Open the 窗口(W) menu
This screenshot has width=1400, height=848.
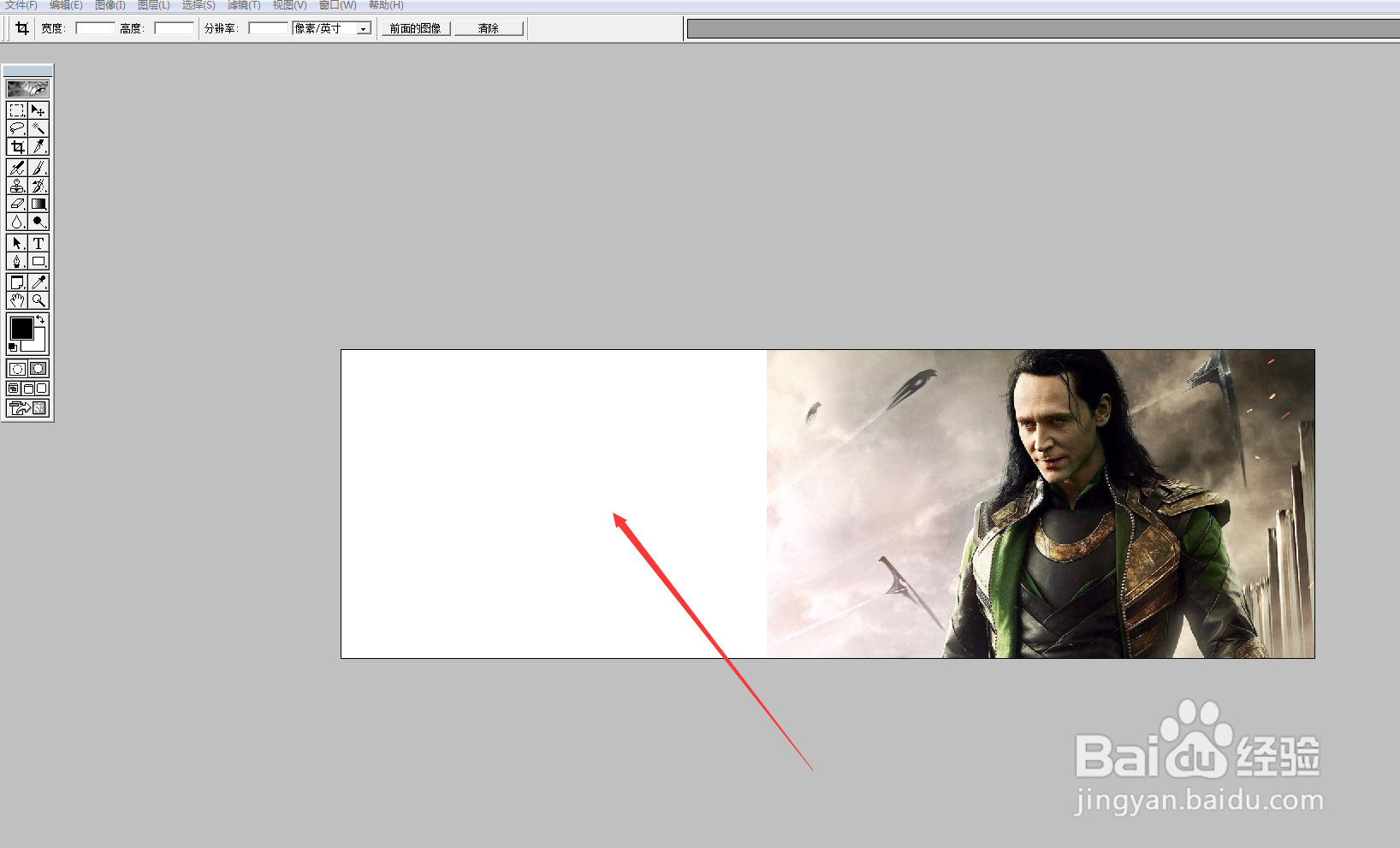click(x=337, y=5)
